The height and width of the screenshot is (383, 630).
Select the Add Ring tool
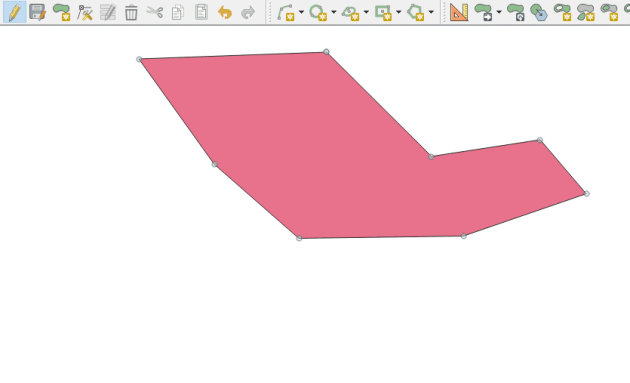(x=562, y=12)
